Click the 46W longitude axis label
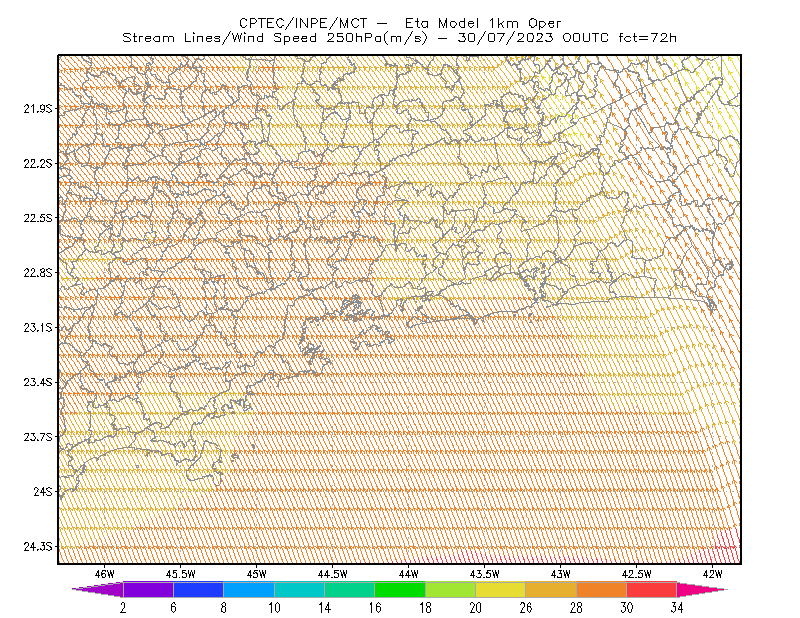Image resolution: width=800 pixels, height=618 pixels. pos(105,574)
